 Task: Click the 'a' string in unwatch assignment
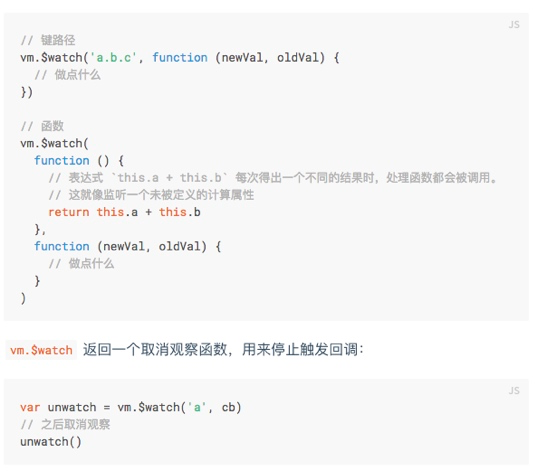pyautogui.click(x=197, y=407)
